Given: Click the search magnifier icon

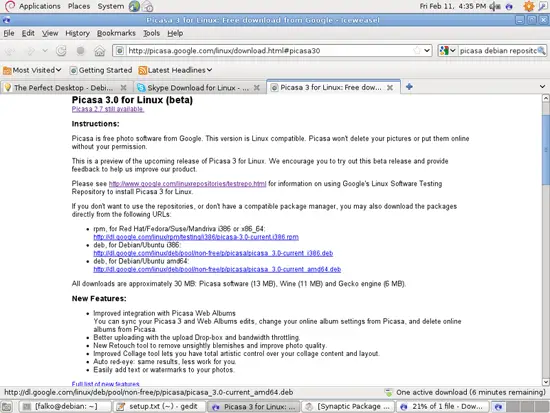Looking at the screenshot, I should [542, 51].
